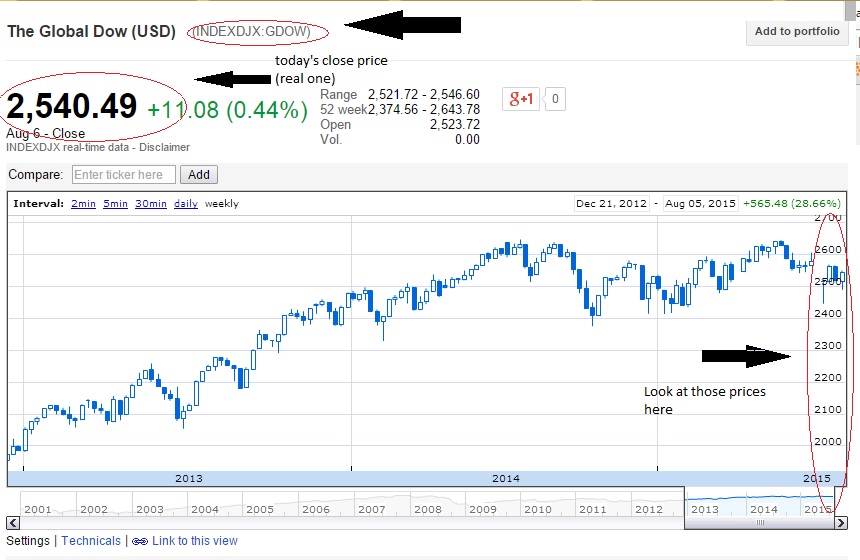Switch chart interval to 5min
The image size is (860, 560).
[115, 204]
